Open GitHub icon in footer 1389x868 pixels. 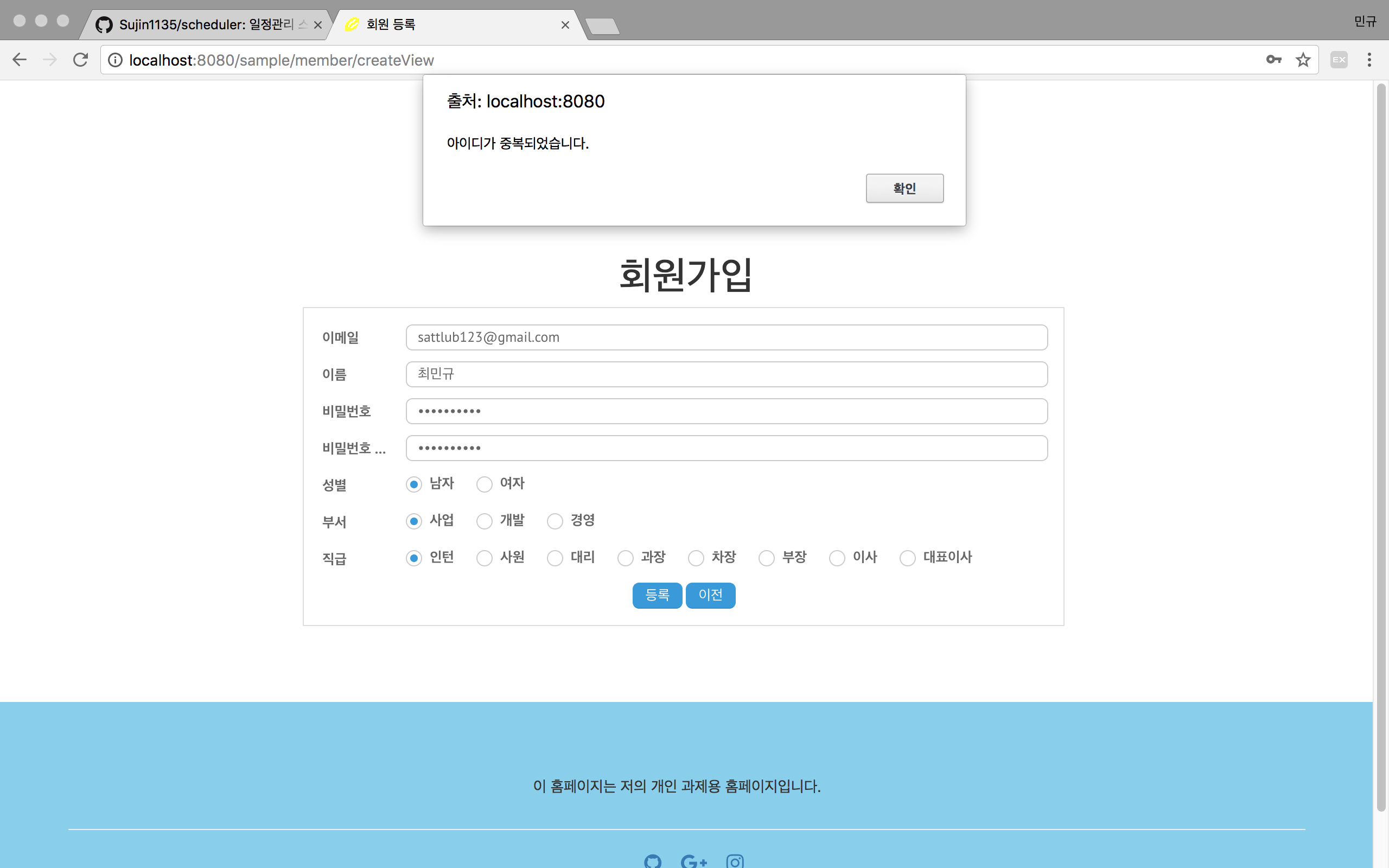(653, 860)
